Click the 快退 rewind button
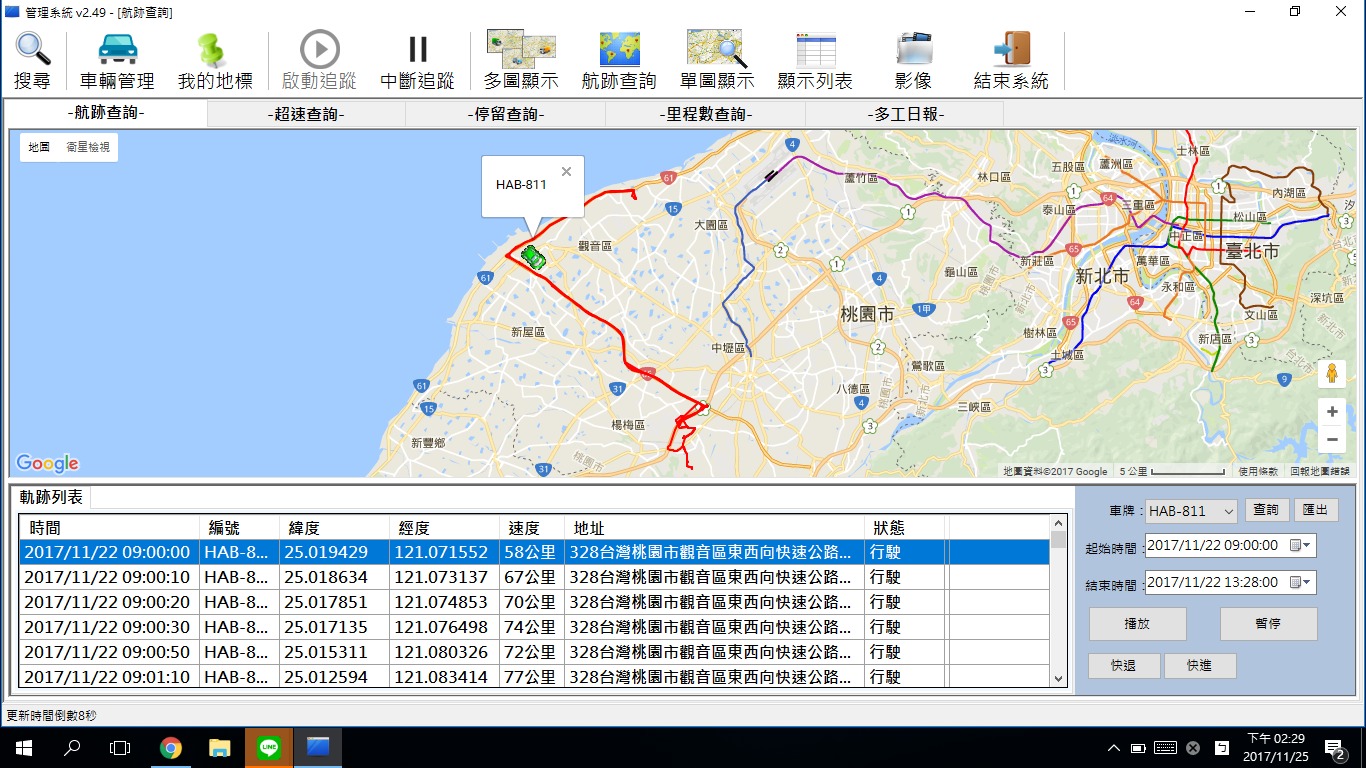 tap(1124, 666)
